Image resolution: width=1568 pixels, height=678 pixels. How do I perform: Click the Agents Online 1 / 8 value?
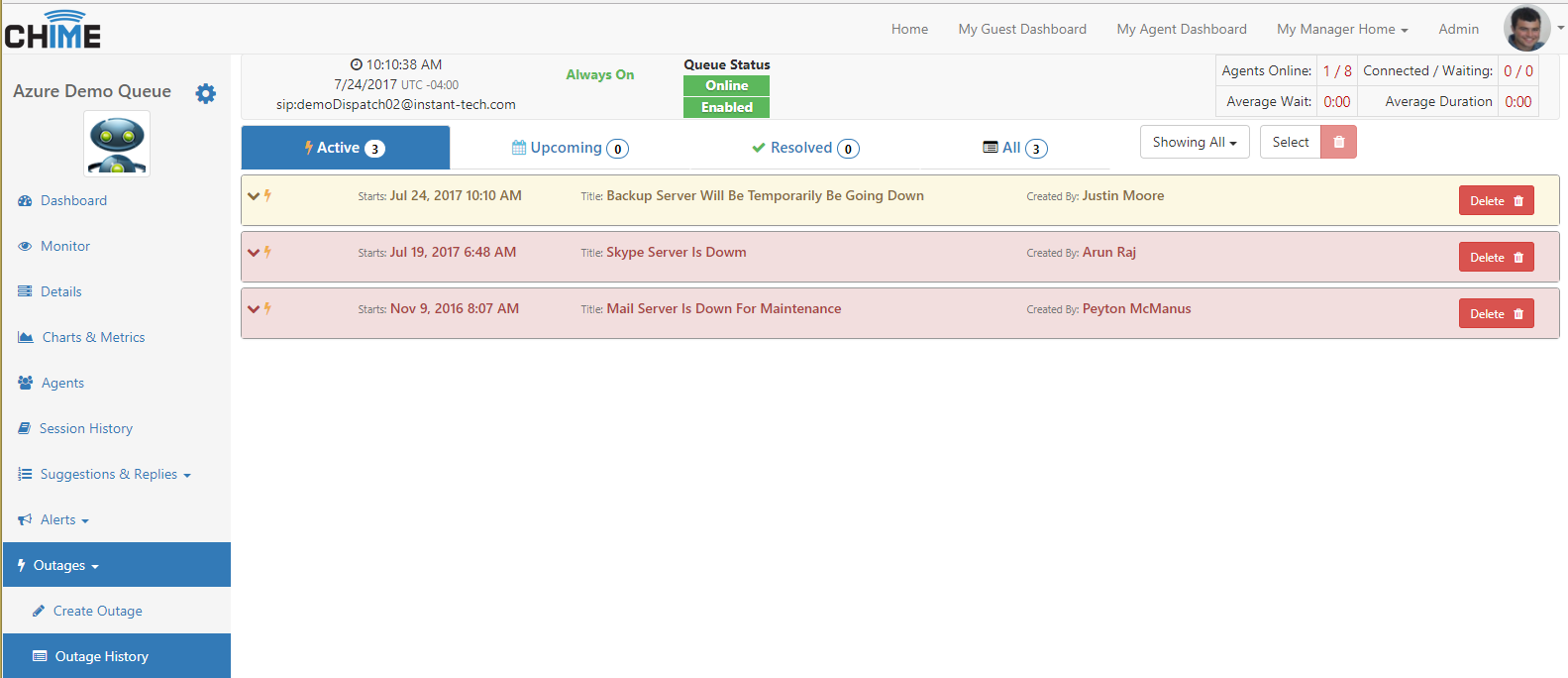pyautogui.click(x=1337, y=70)
